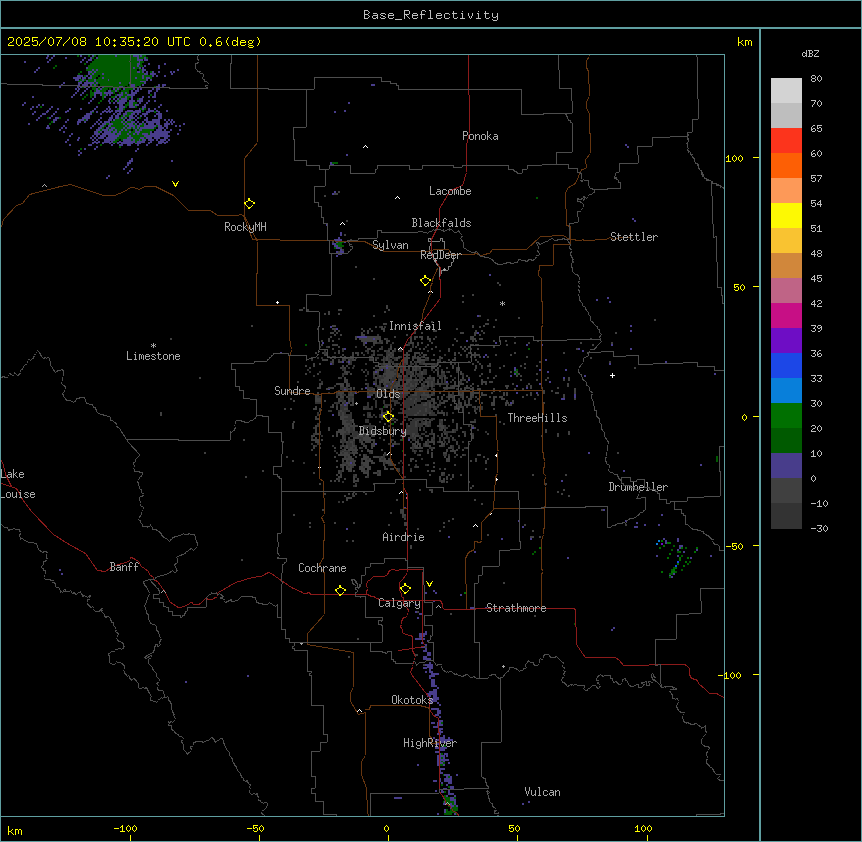Viewport: 862px width, 842px height.
Task: Click the Banff label
Action: pos(124,567)
